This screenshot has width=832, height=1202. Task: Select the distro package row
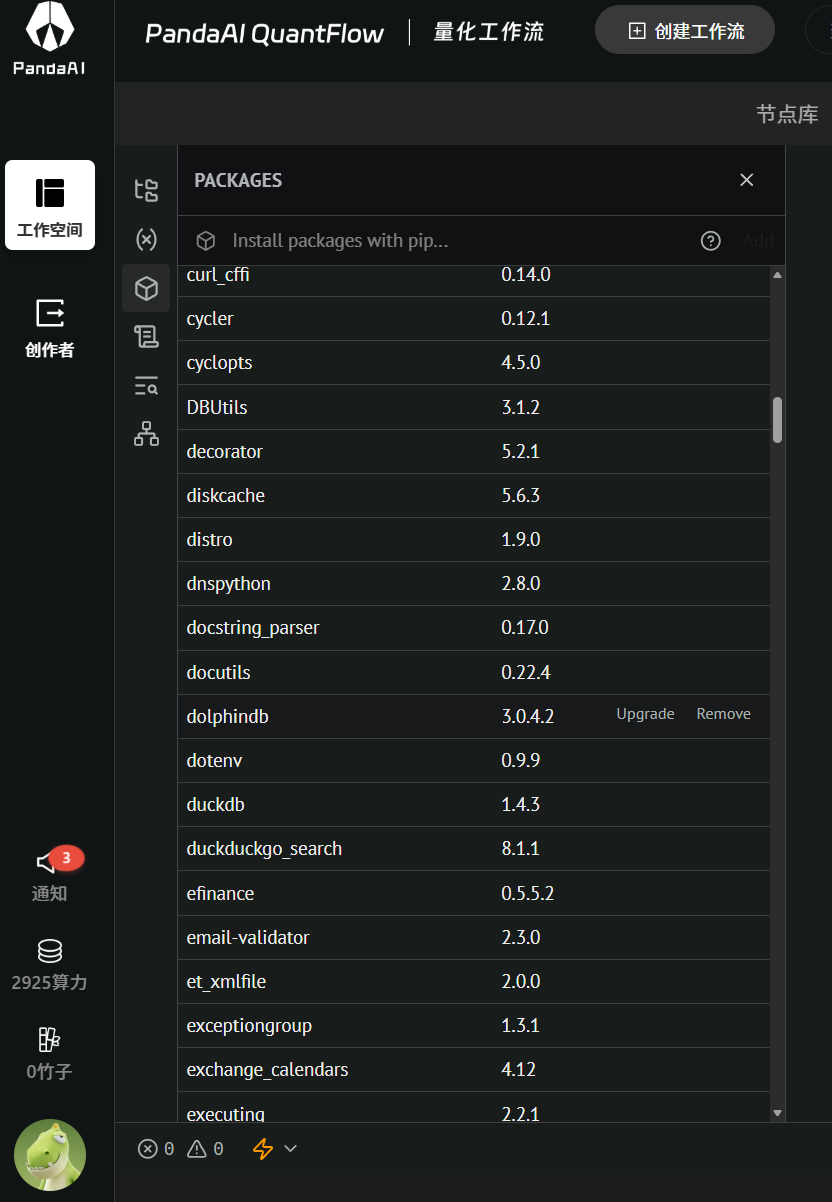tap(474, 539)
